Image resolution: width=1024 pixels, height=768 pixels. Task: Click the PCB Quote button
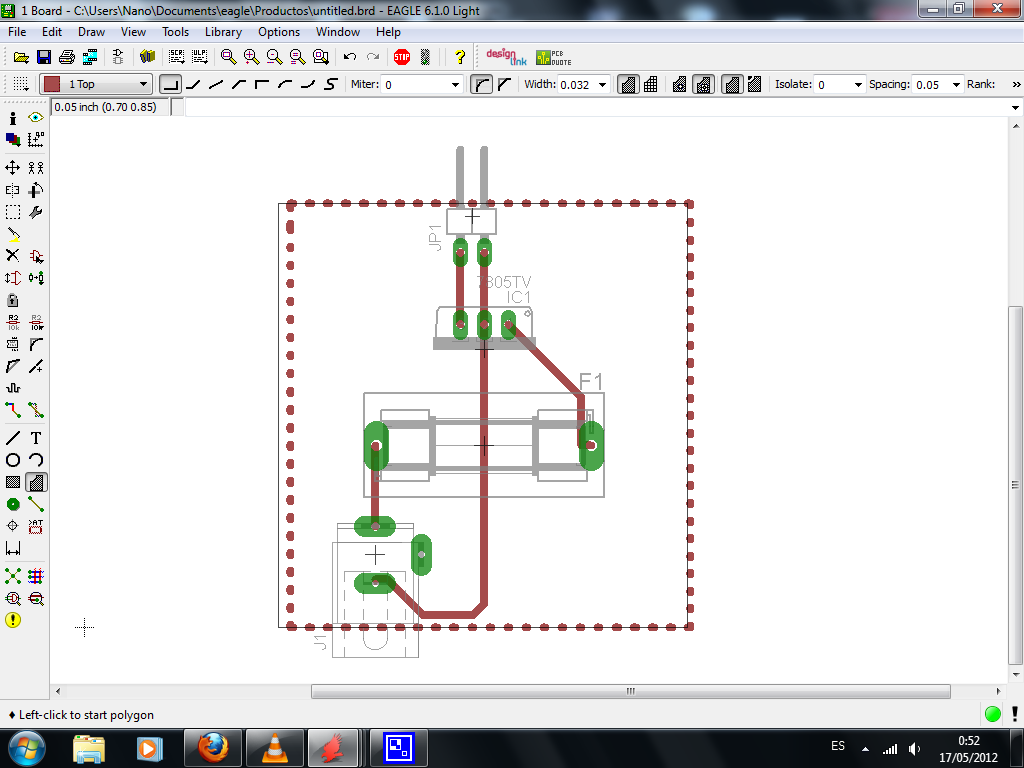click(554, 57)
